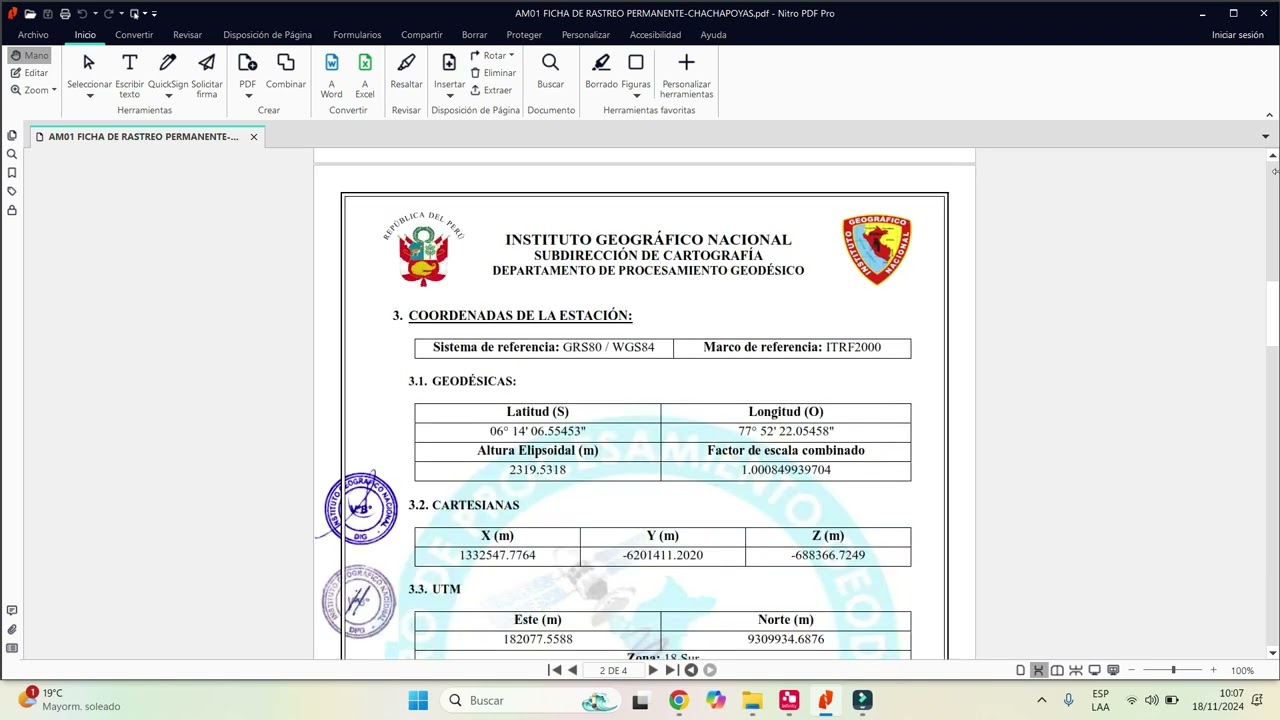Expand the Insertar dropdown arrow
This screenshot has width=1280, height=720.
[449, 96]
